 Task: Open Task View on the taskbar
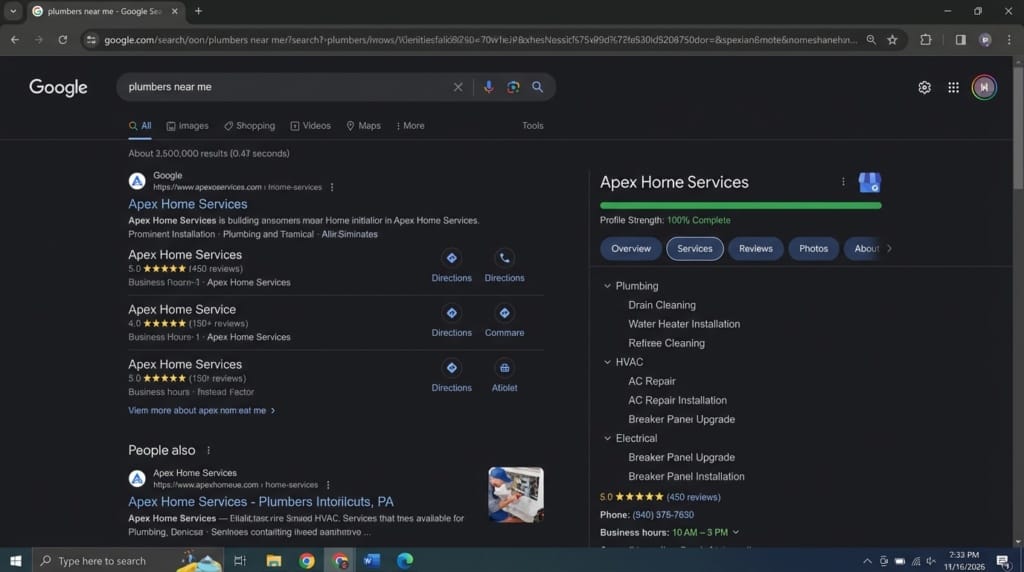240,560
